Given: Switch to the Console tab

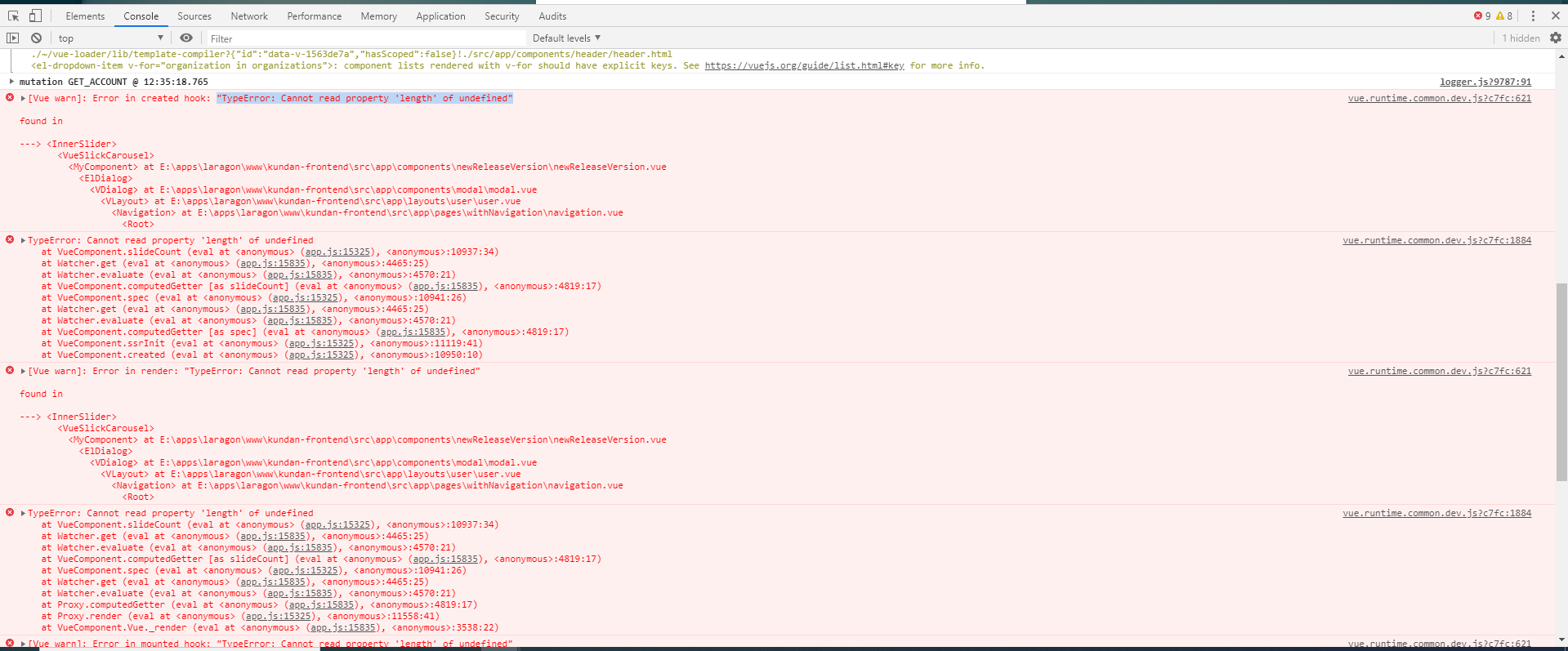Looking at the screenshot, I should (x=141, y=16).
